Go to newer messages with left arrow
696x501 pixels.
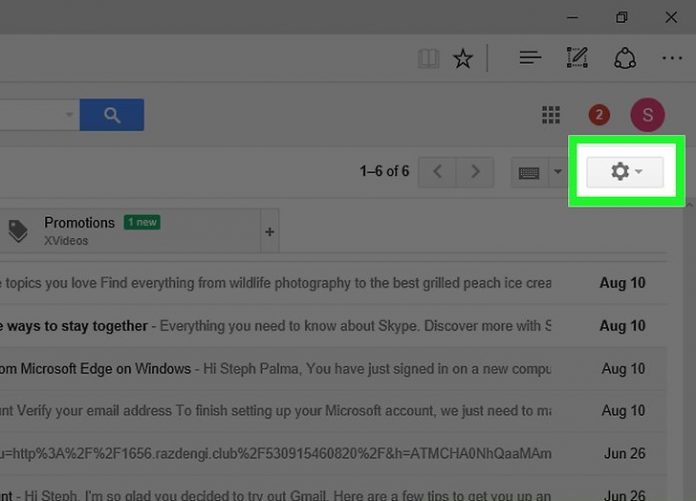click(x=437, y=172)
